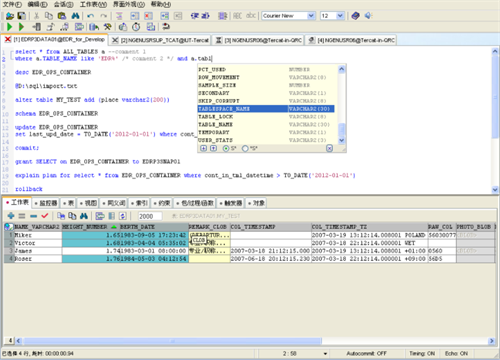Click the binoculars find icon in top toolbar
500x360 pixels.
[75, 16]
